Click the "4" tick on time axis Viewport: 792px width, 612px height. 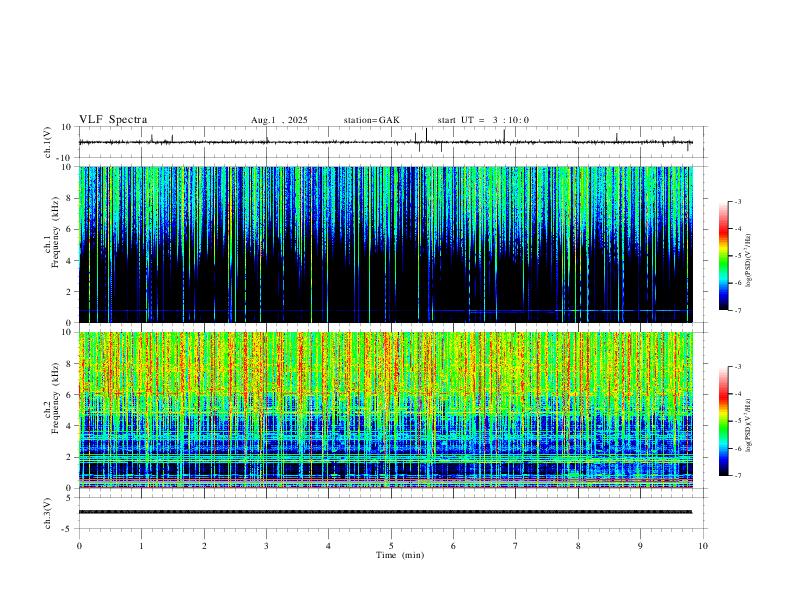[x=328, y=546]
